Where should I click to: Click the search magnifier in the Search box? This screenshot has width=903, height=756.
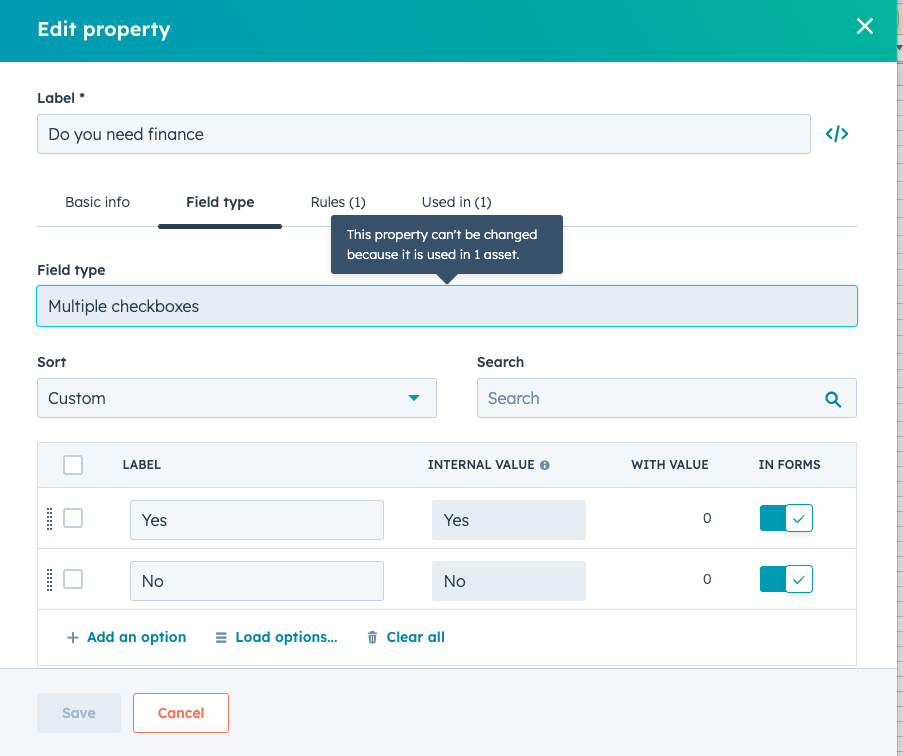pos(833,398)
